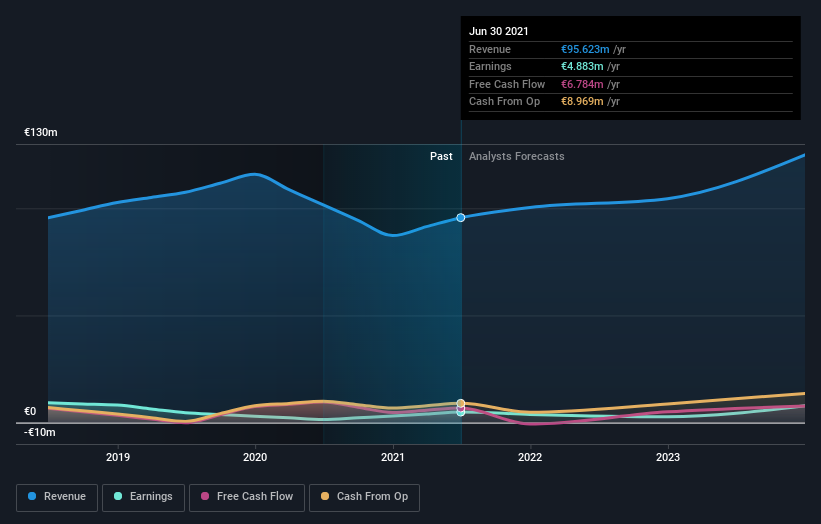Screen dimensions: 821x524
Task: Click the Analysts Forecasts label
Action: tap(516, 156)
